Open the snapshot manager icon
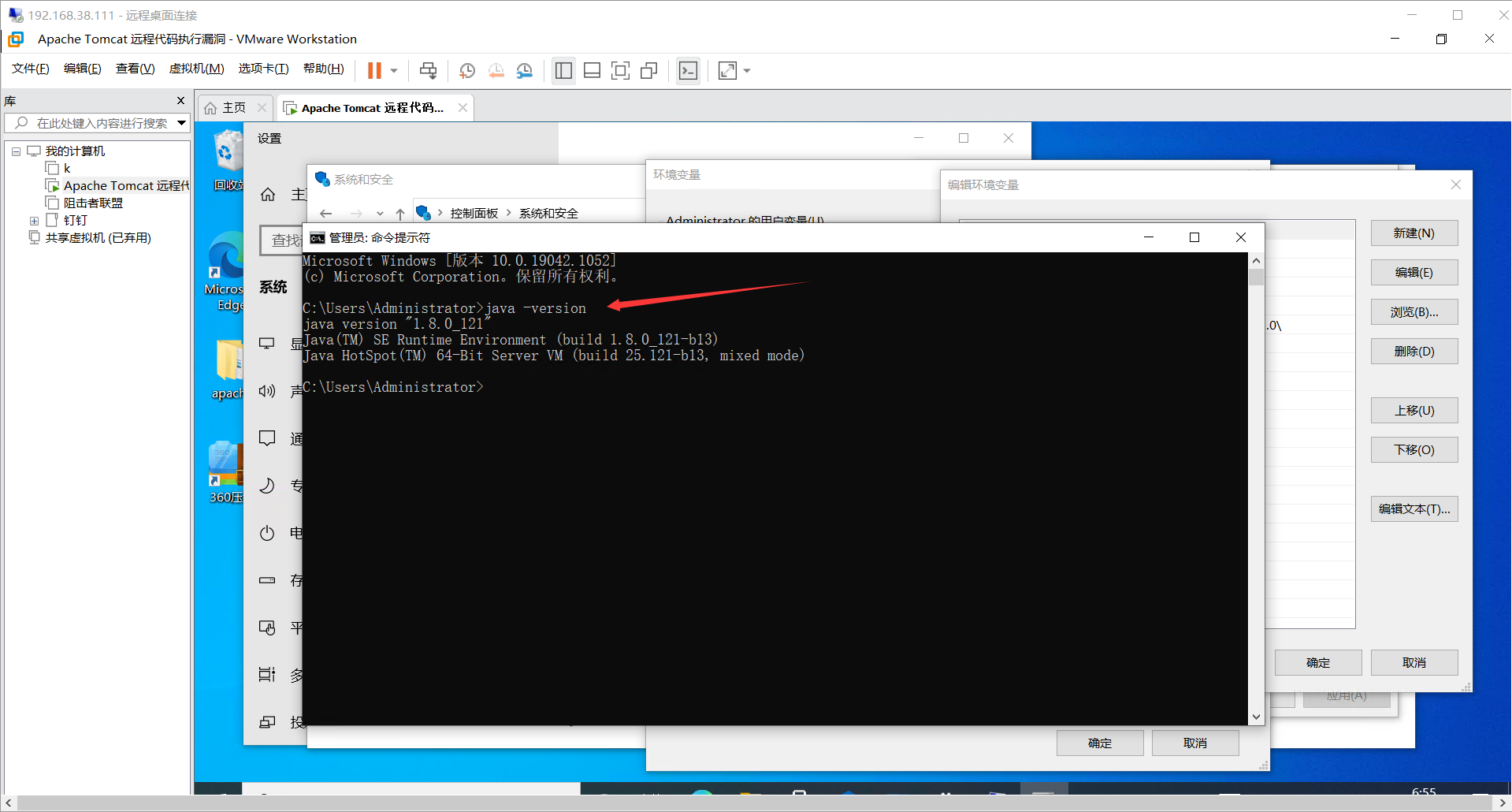The width and height of the screenshot is (1512, 812). click(525, 71)
